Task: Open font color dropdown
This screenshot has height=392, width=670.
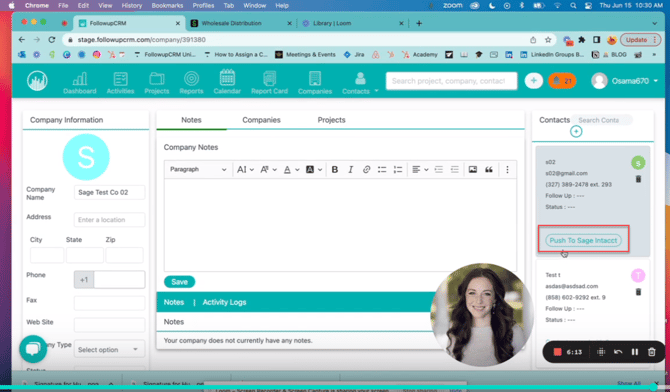Action: [291, 170]
